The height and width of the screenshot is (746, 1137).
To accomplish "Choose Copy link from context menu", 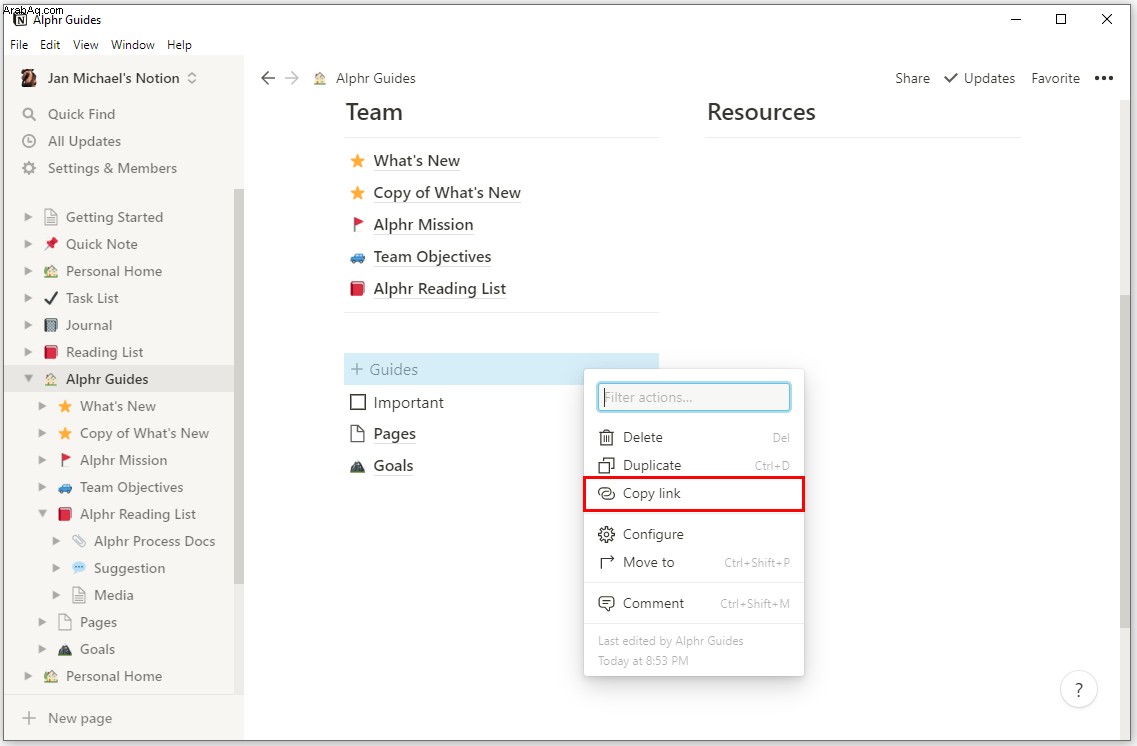I will pyautogui.click(x=694, y=494).
